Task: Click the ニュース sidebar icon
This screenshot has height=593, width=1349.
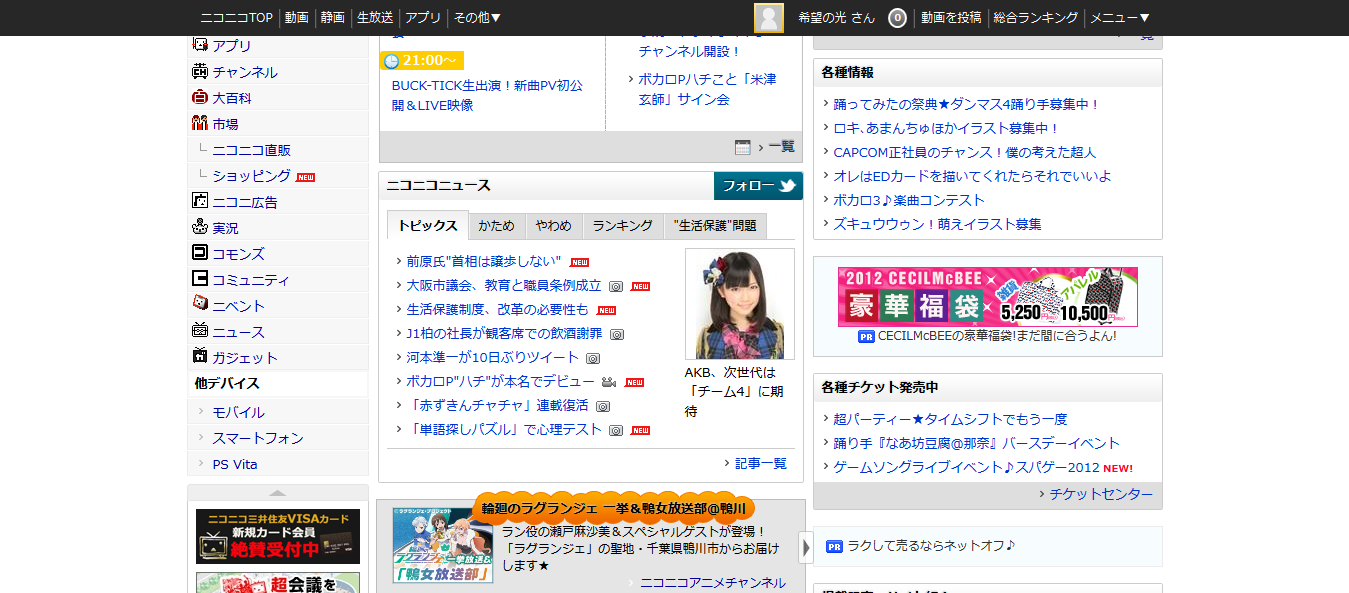Action: pos(199,331)
